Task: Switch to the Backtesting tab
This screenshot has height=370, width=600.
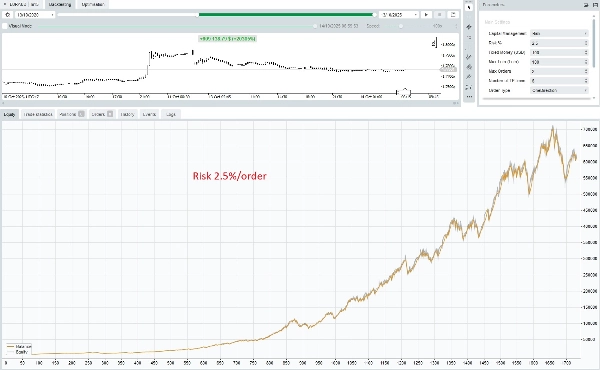Action: click(x=60, y=5)
